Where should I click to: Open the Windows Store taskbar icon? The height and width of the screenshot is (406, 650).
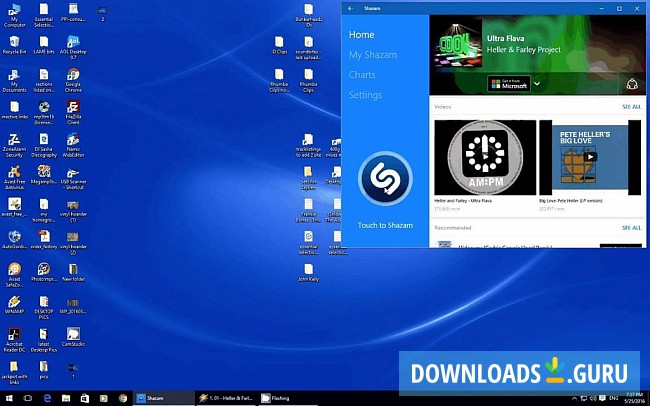(85, 399)
